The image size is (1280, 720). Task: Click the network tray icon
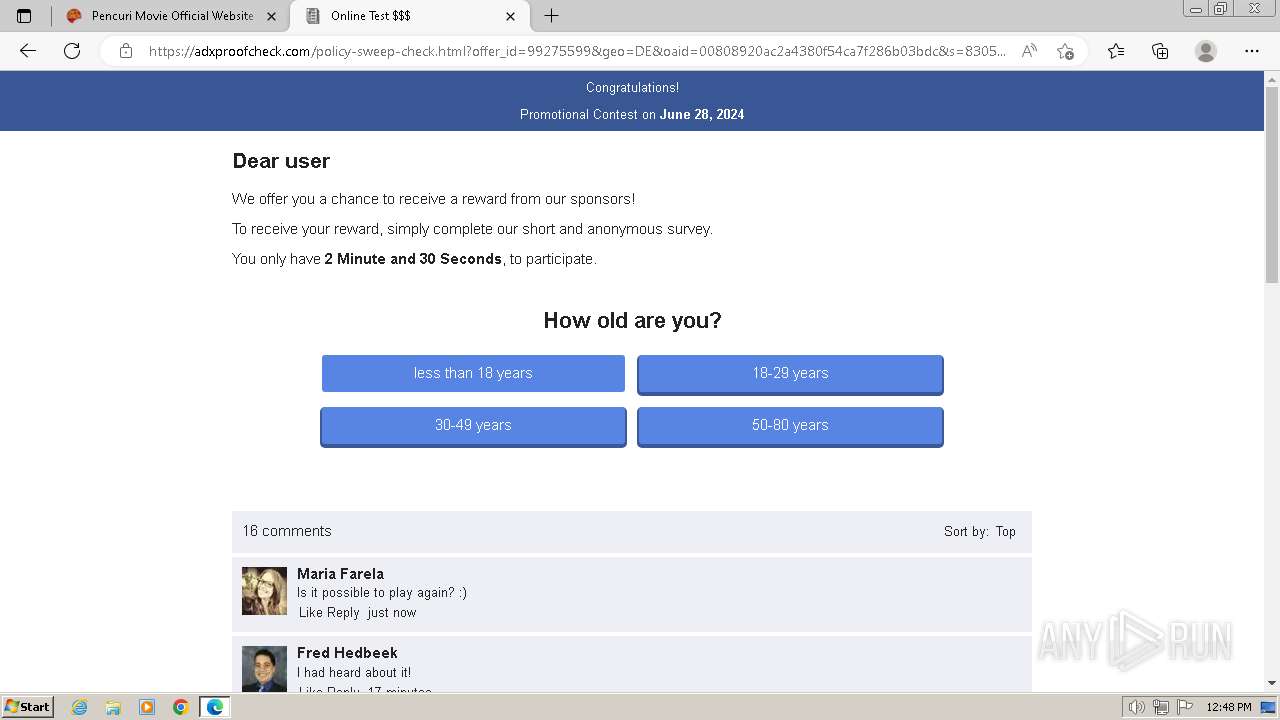1160,707
